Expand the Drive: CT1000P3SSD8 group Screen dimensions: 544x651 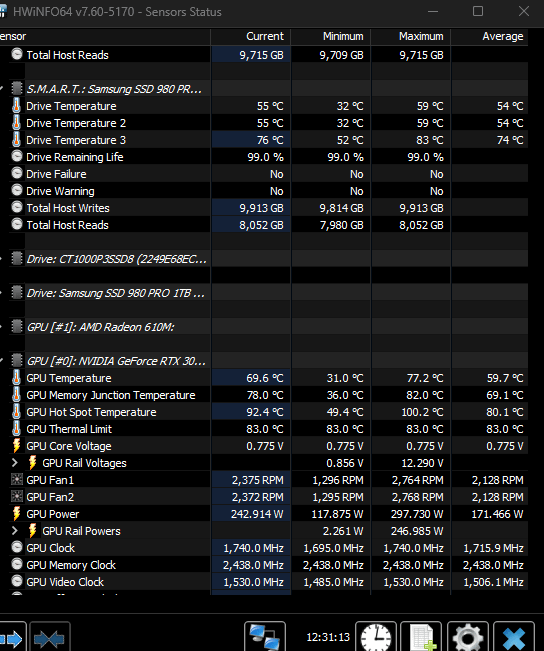[1, 259]
